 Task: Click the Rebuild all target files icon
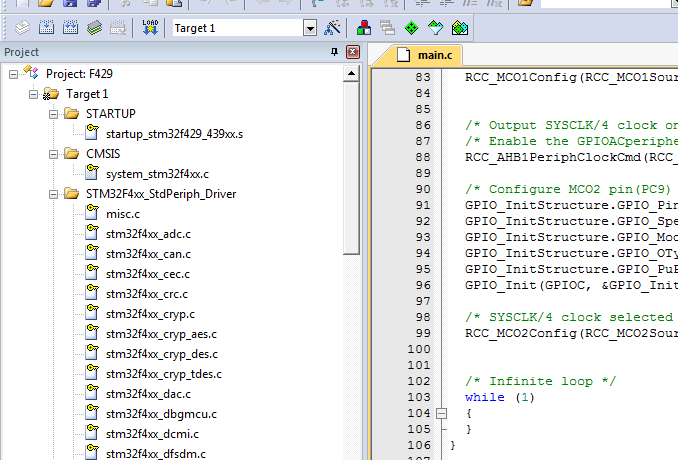(70, 28)
